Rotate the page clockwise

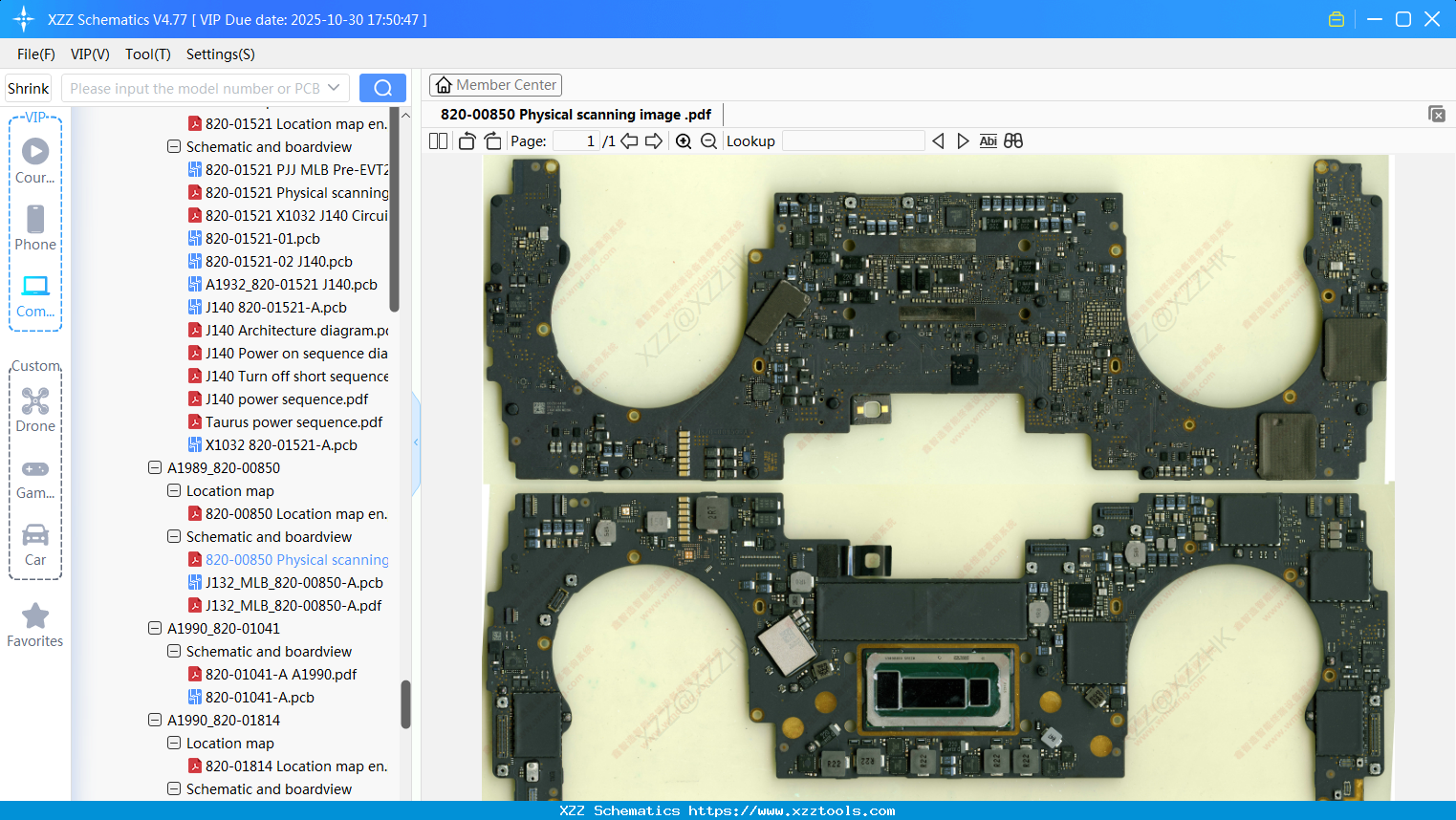[492, 141]
